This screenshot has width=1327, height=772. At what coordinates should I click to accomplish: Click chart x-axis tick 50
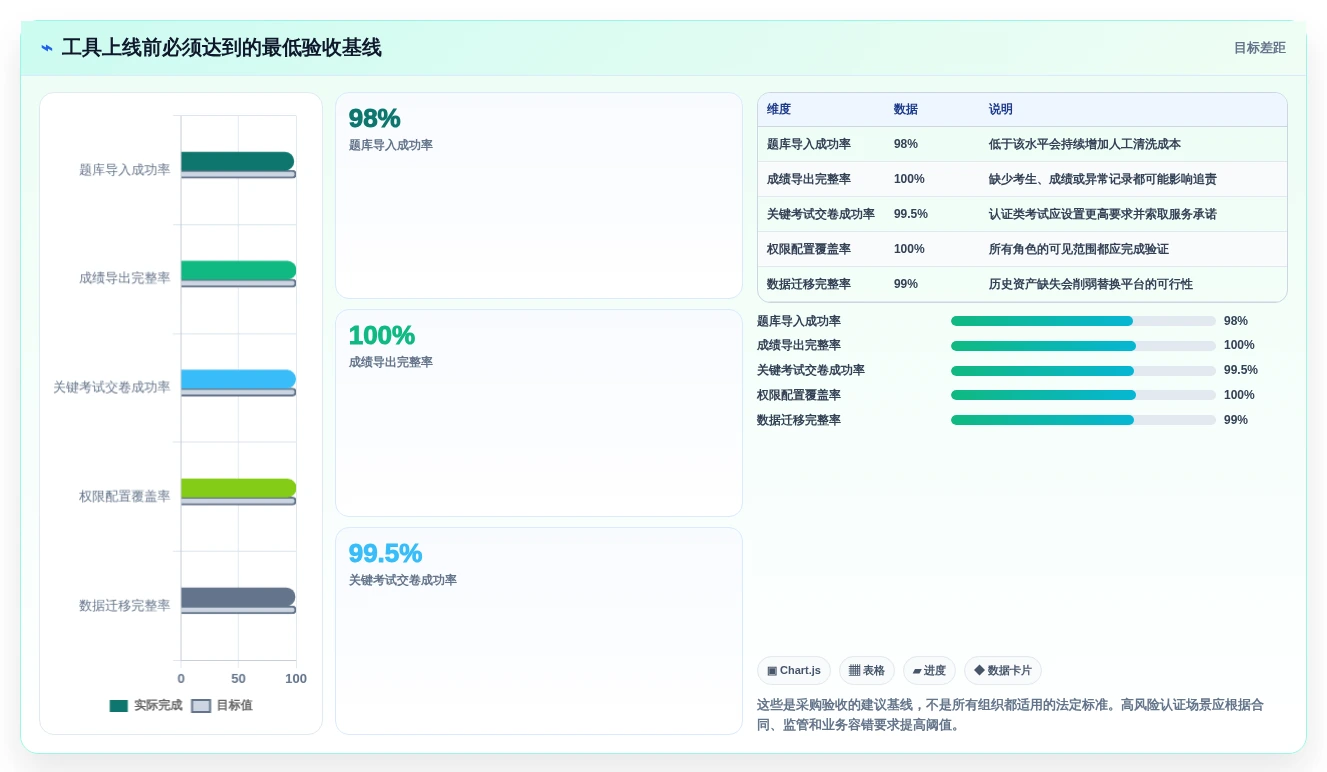click(x=238, y=679)
